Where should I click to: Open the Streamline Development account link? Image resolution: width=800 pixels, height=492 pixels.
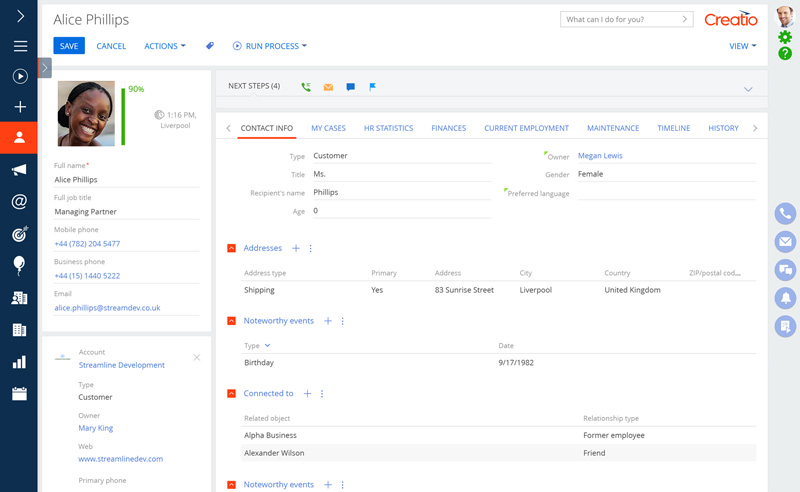tap(122, 365)
